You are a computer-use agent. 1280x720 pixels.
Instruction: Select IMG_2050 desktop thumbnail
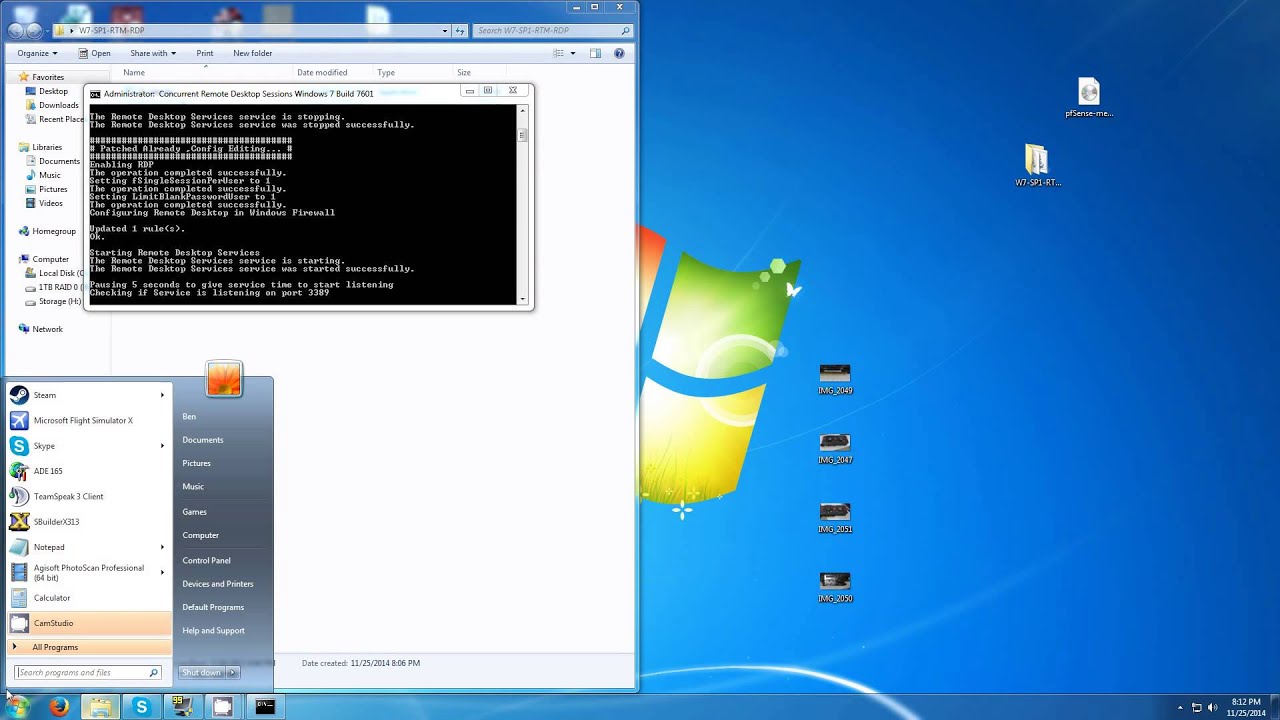tap(835, 586)
